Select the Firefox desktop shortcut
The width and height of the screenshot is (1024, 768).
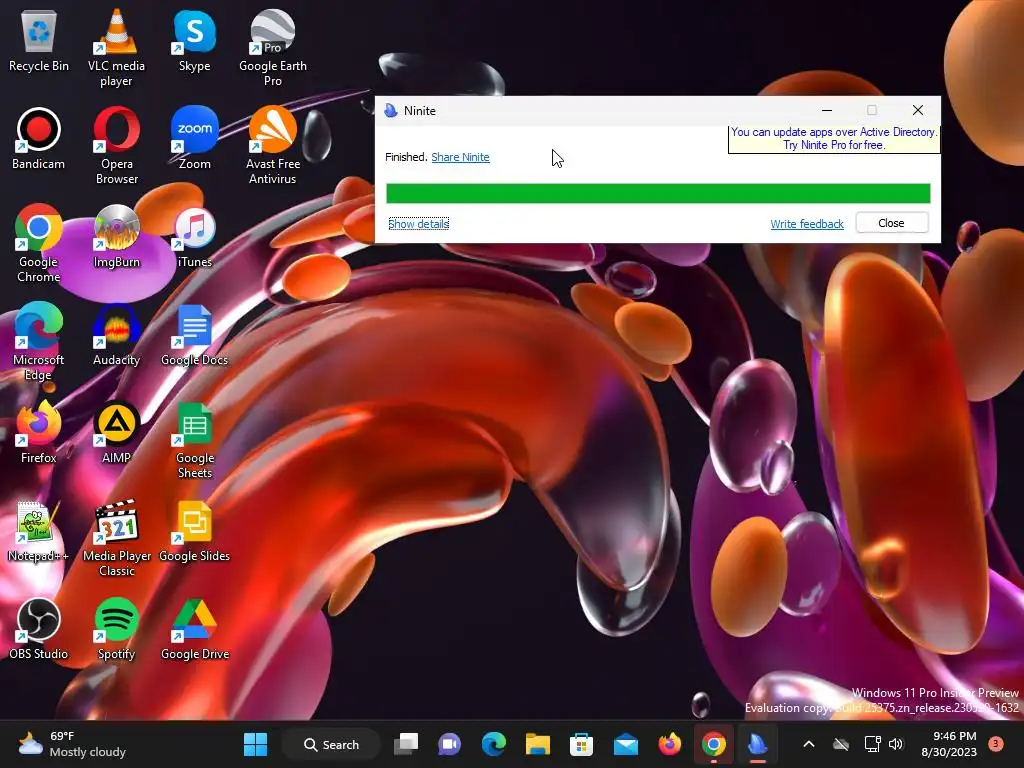39,432
